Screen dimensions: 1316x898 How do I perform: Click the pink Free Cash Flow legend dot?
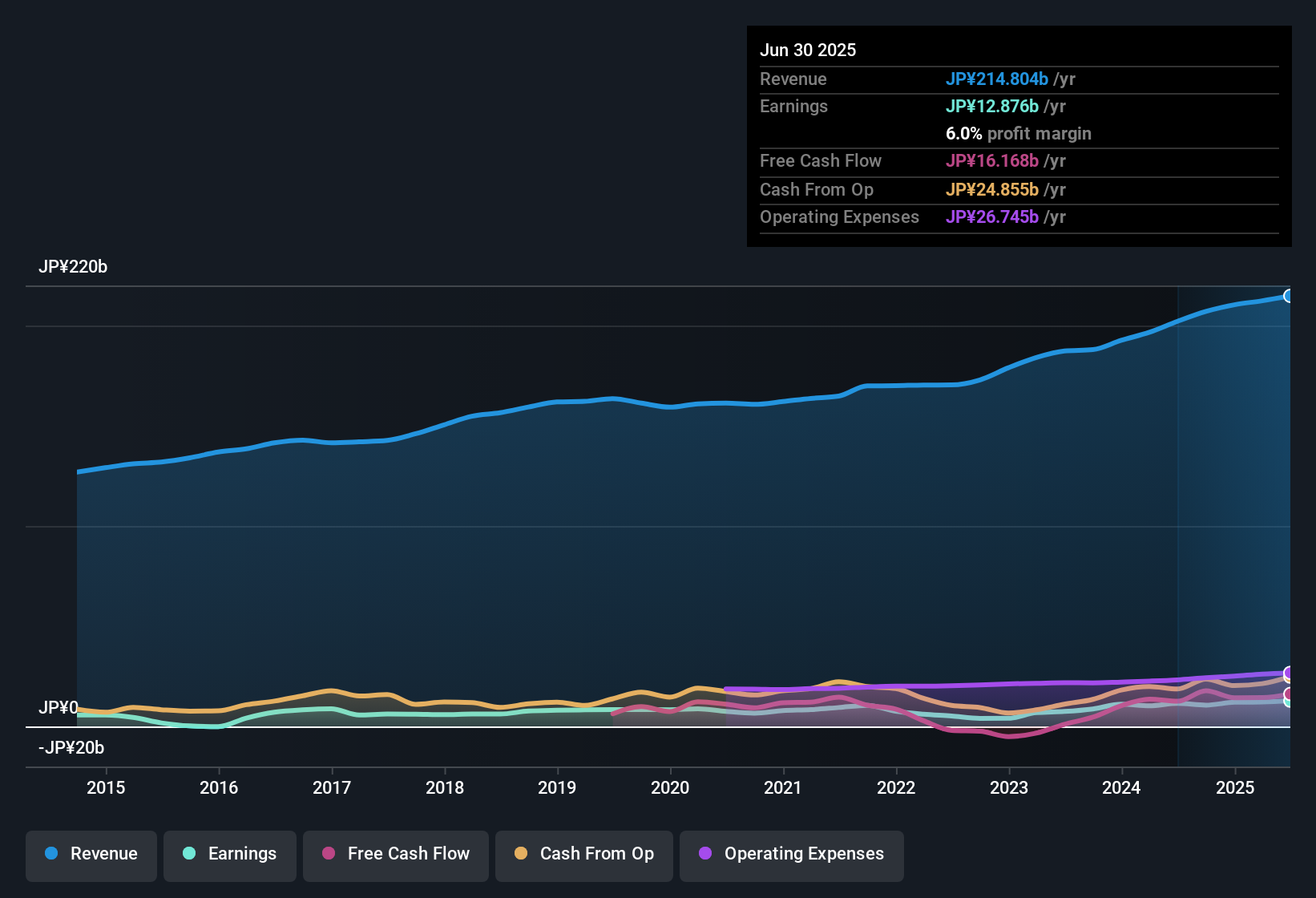328,854
